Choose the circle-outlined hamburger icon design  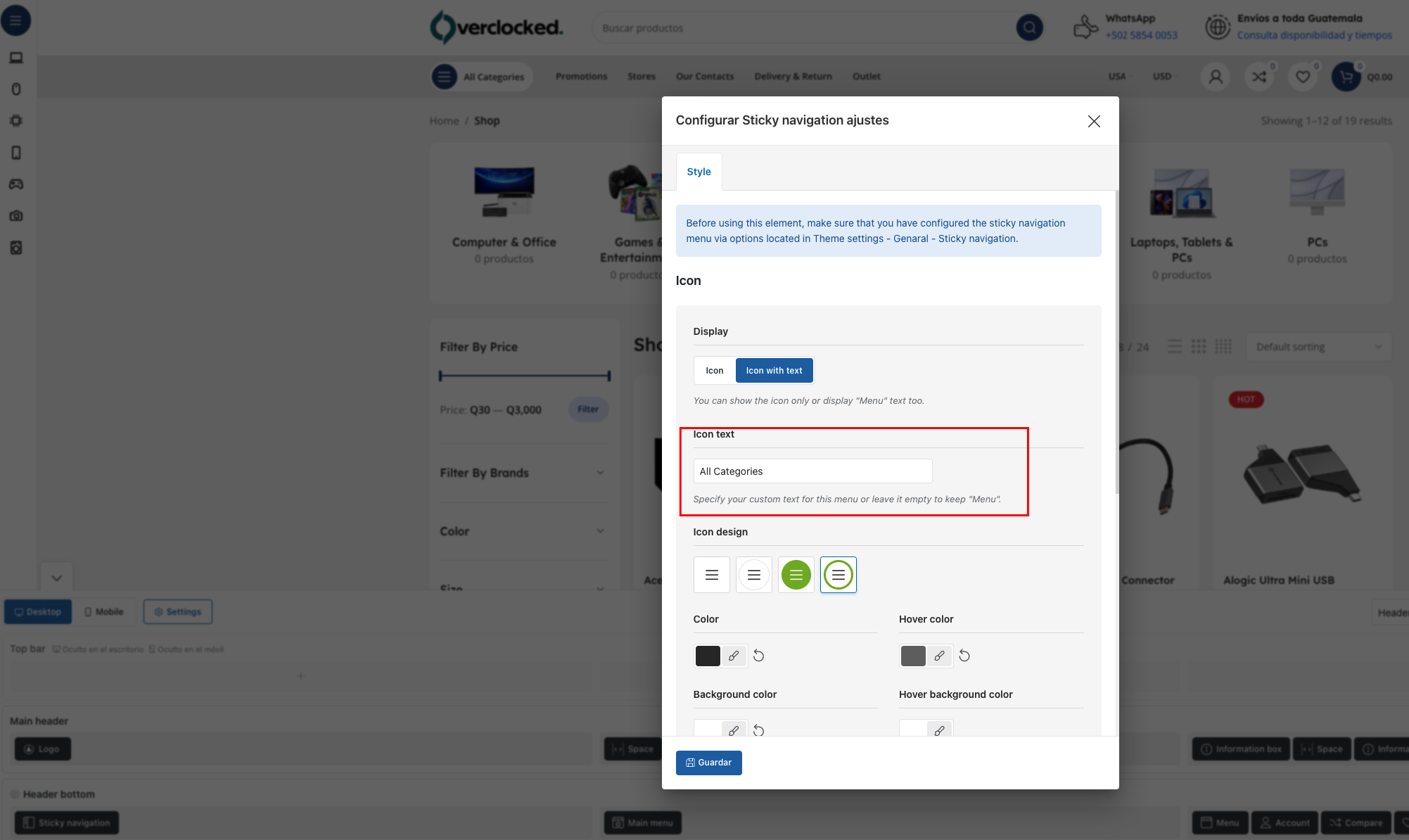(754, 575)
